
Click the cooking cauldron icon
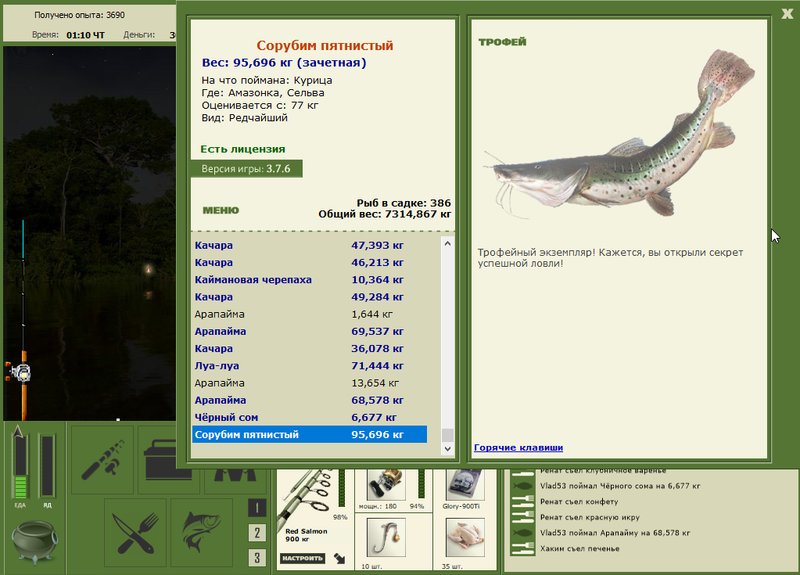point(34,541)
